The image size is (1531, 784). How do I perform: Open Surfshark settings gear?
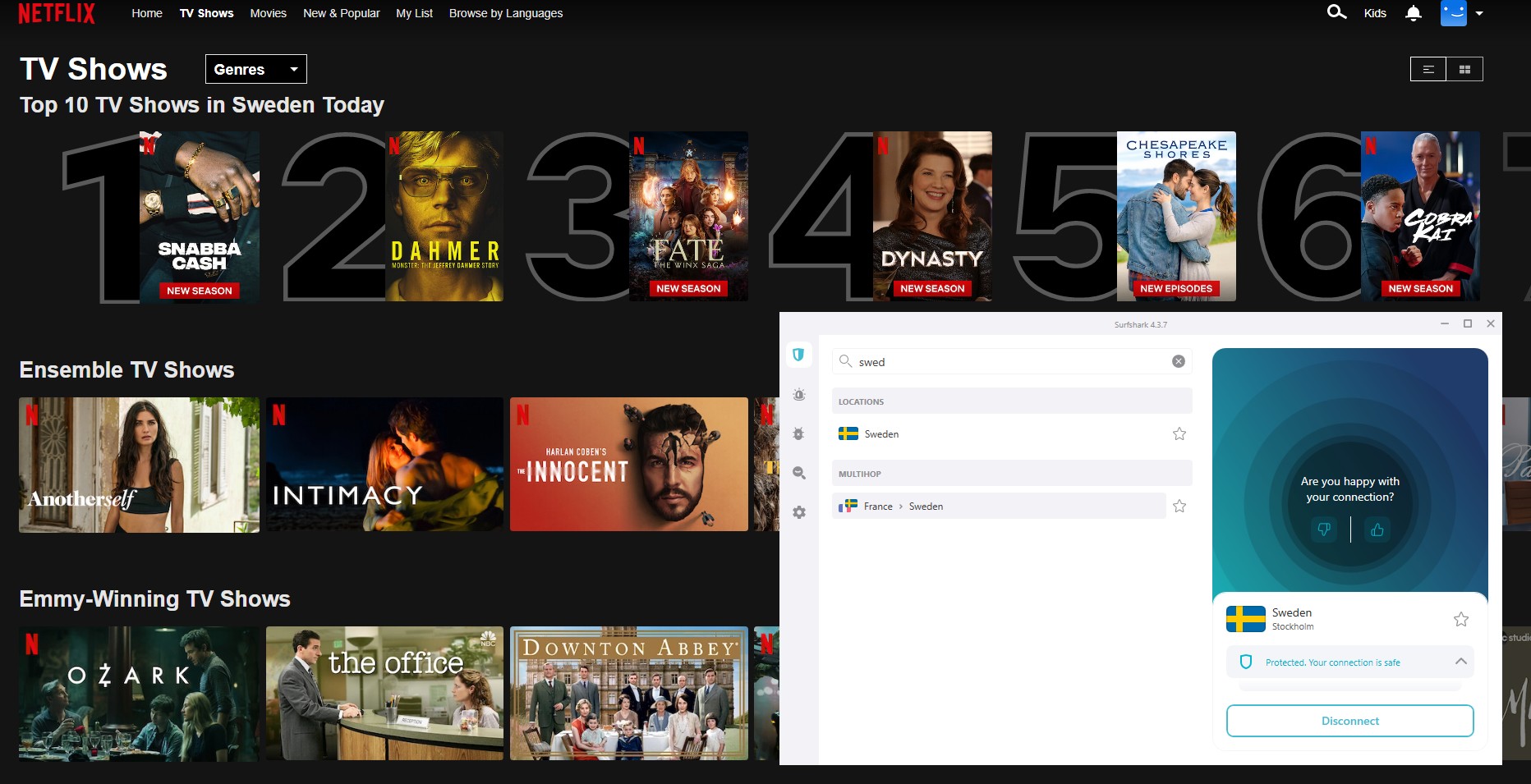[x=798, y=512]
